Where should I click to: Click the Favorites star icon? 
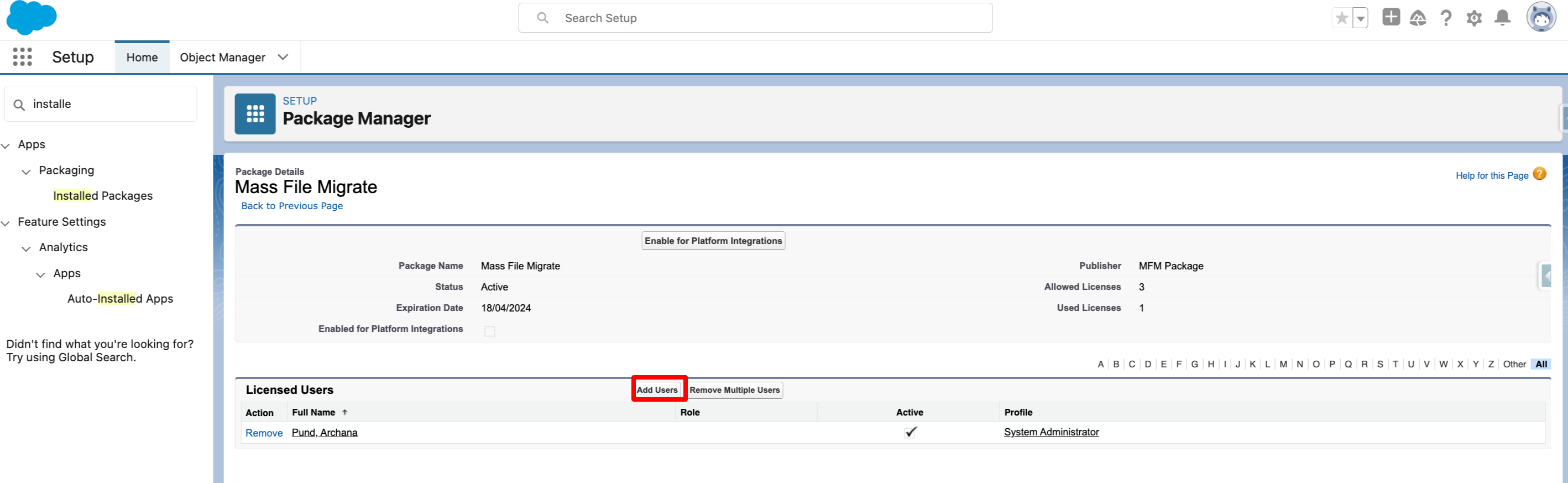pyautogui.click(x=1341, y=18)
